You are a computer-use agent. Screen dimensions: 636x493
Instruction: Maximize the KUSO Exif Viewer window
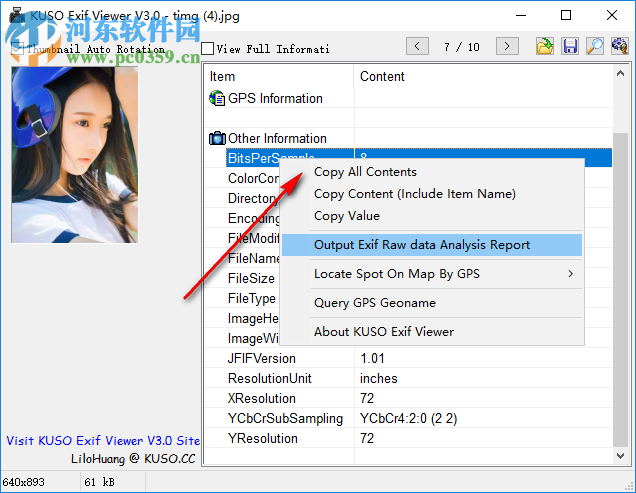(566, 15)
